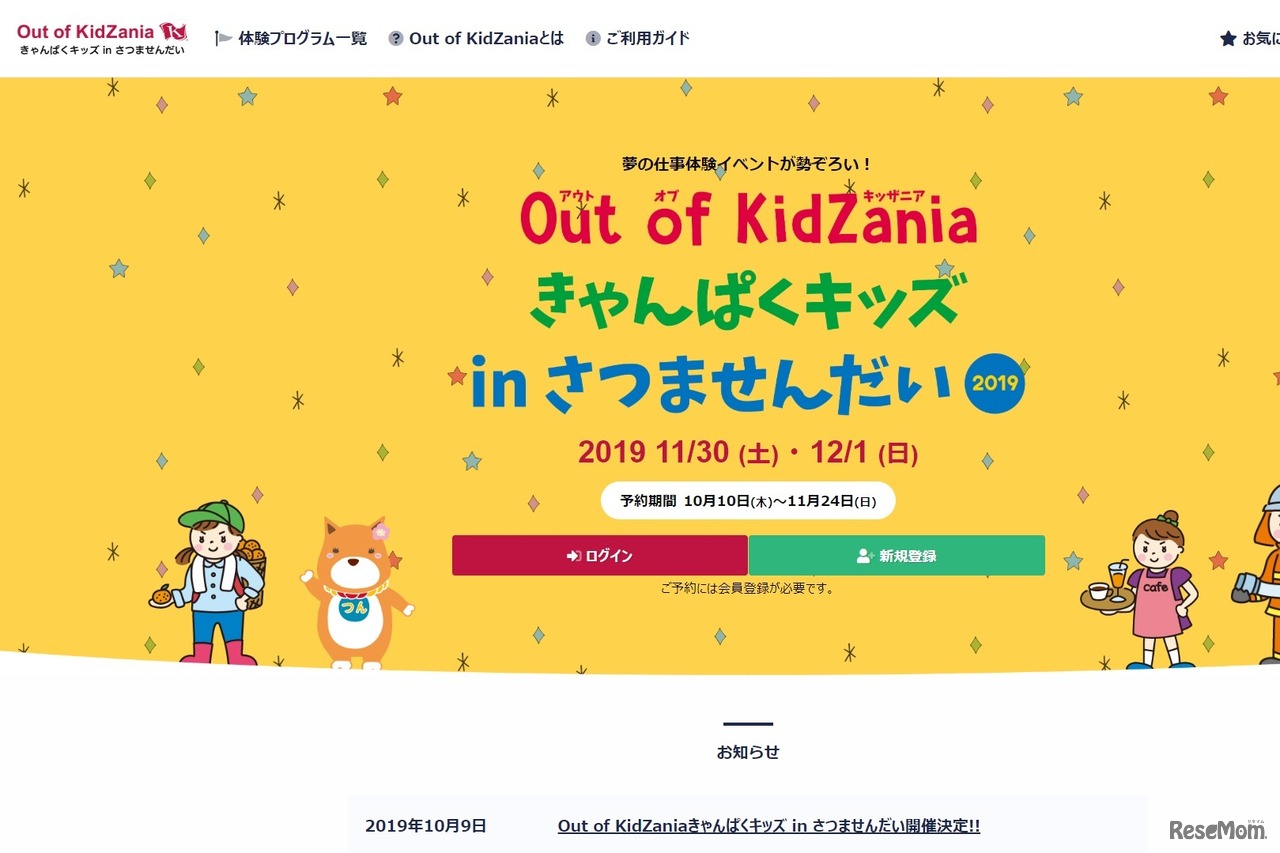Select the star favorites icon at top right
1280x853 pixels.
click(x=1226, y=38)
